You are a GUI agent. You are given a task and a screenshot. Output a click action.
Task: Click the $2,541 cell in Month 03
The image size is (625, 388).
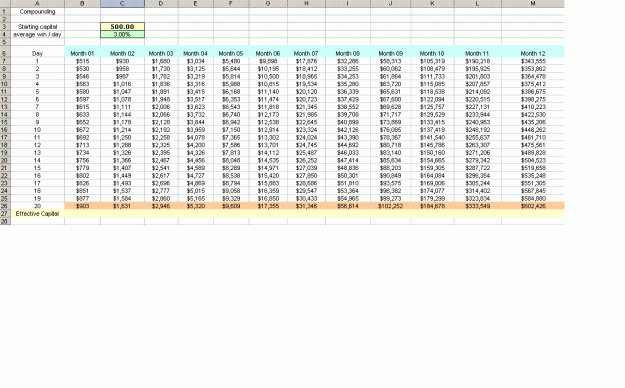[161, 168]
